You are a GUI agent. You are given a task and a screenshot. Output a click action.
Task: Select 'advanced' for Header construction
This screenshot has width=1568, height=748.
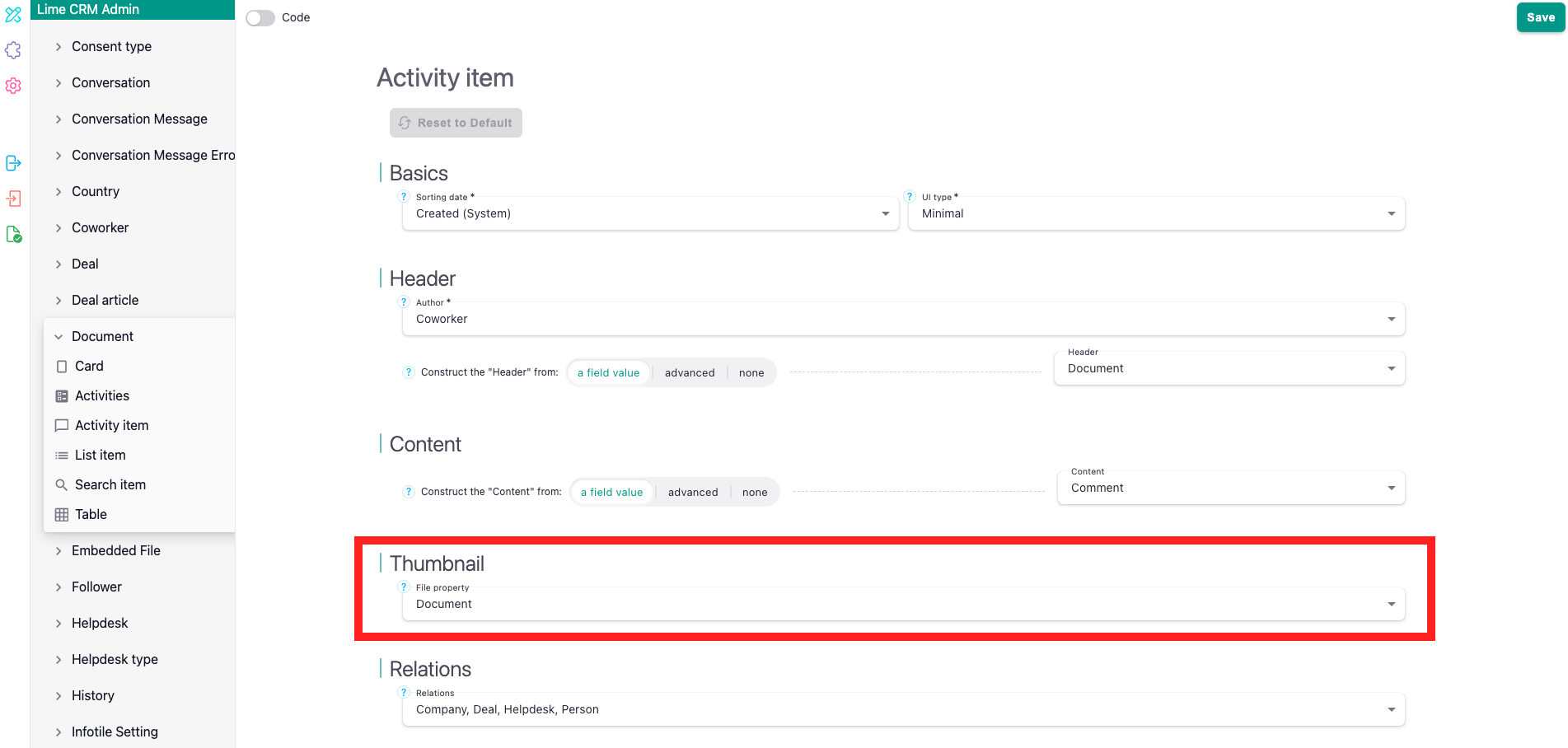tap(690, 373)
